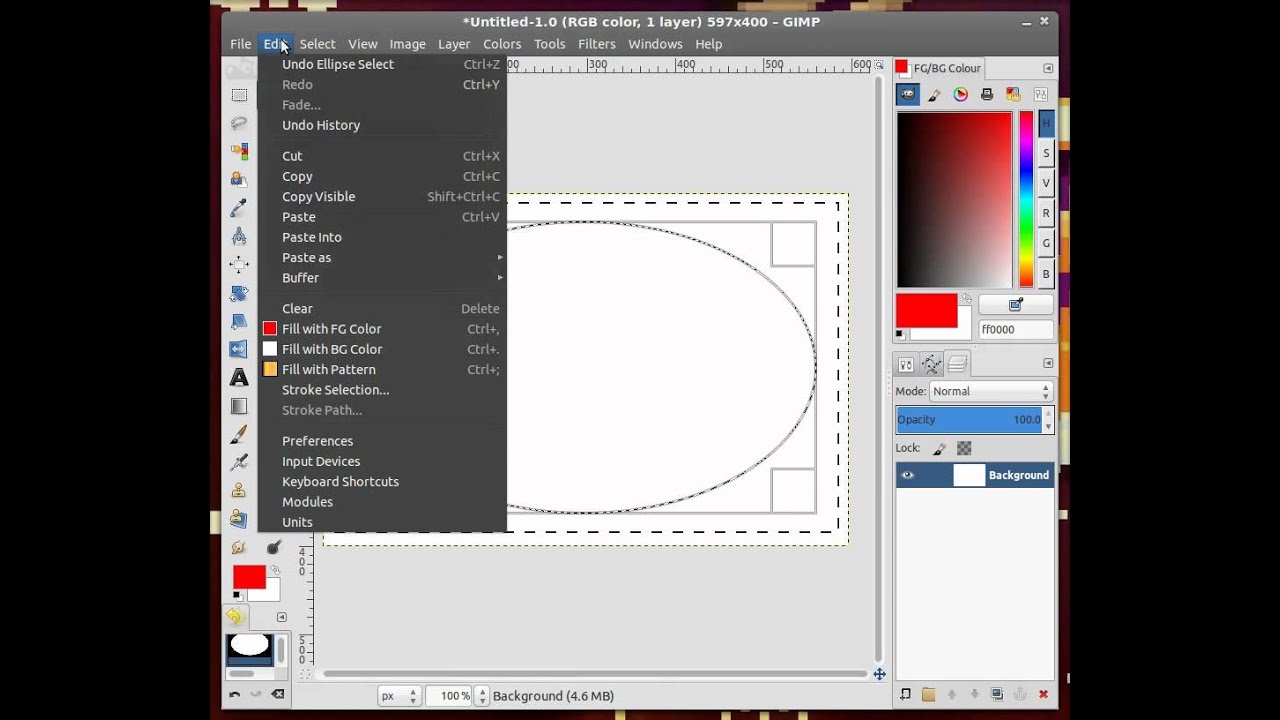Image resolution: width=1280 pixels, height=720 pixels.
Task: Delete the layer with red X
Action: 1044,694
